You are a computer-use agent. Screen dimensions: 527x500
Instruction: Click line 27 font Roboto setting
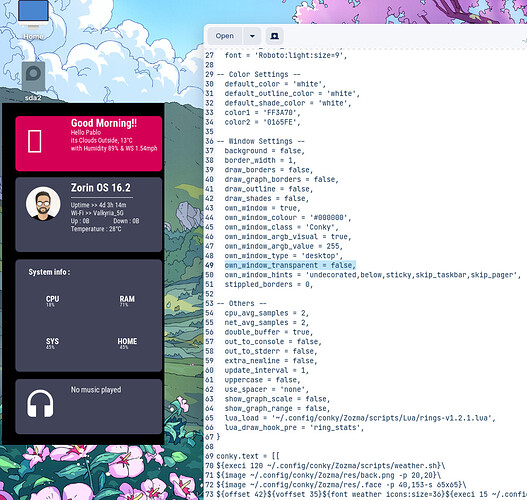(286, 55)
